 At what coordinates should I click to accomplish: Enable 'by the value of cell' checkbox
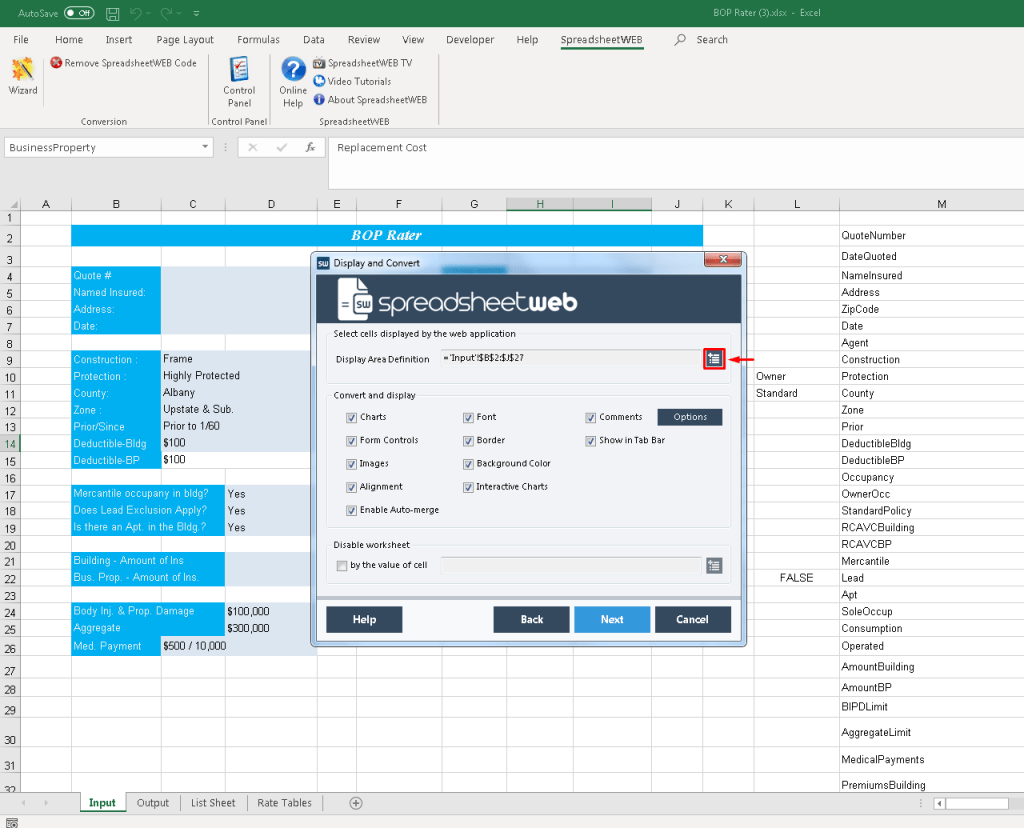point(342,565)
